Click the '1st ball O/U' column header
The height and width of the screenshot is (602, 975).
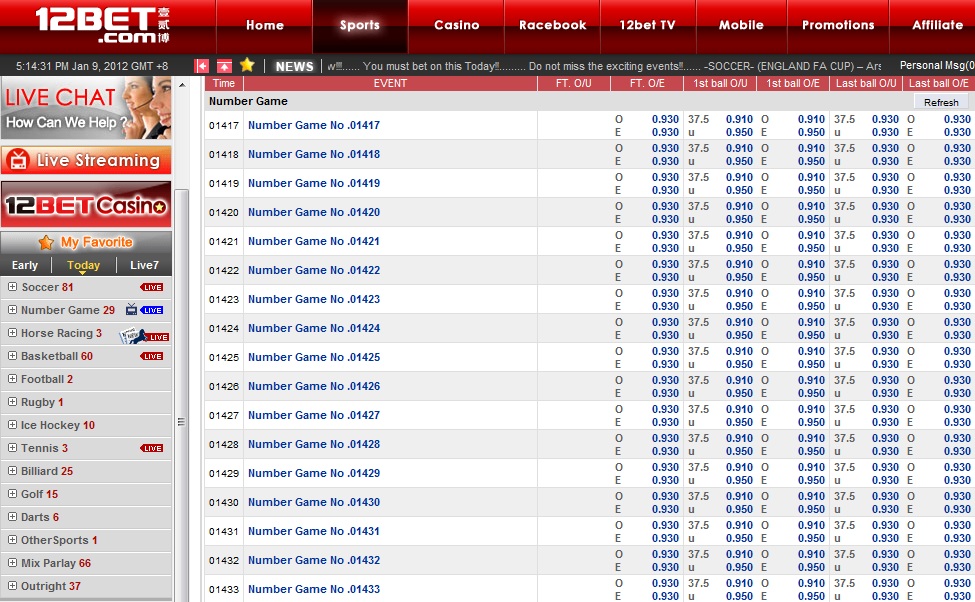click(720, 83)
